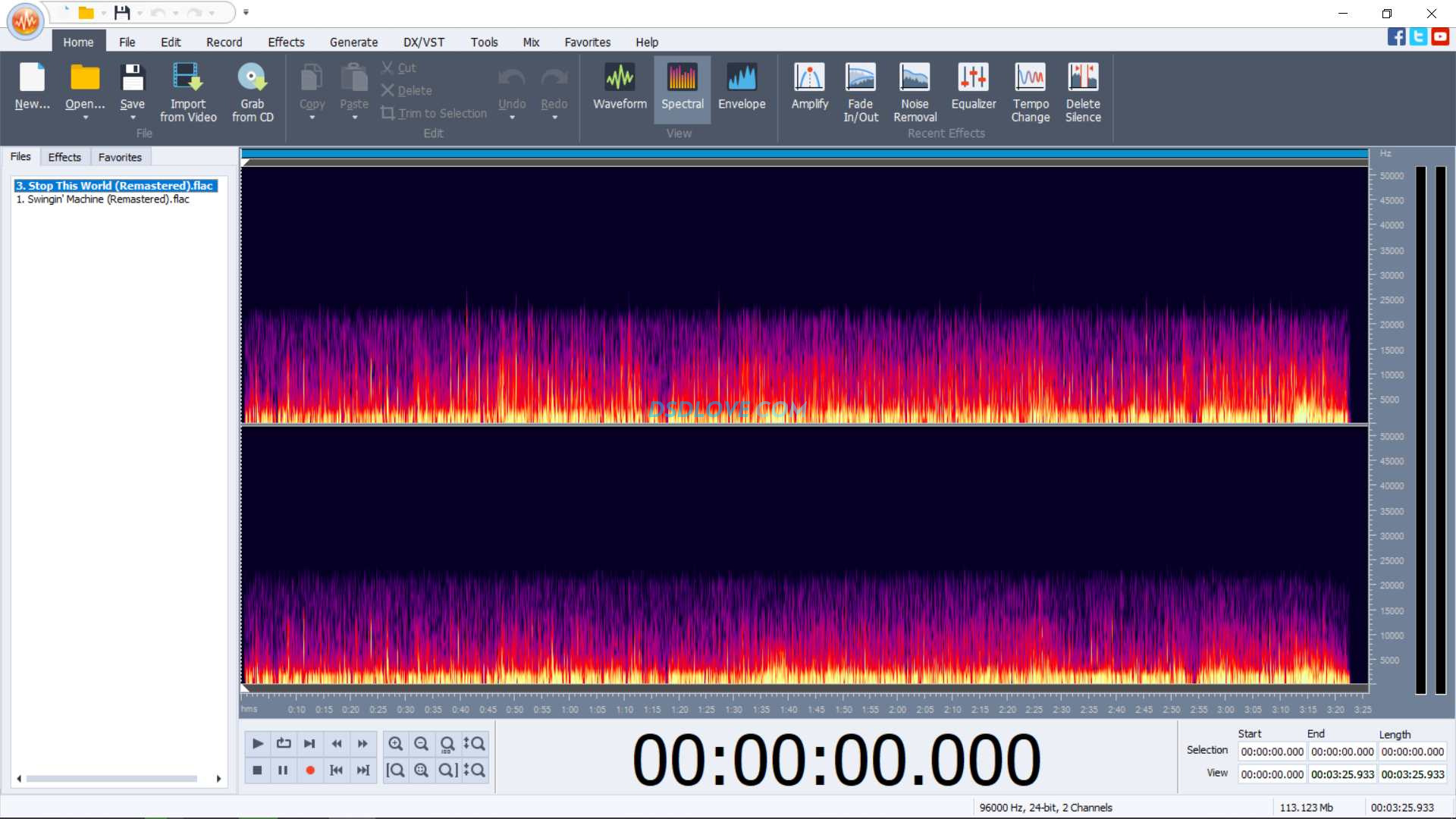Expand the Save dropdown arrow in ribbon
Screen dimensions: 1456x819
[132, 118]
